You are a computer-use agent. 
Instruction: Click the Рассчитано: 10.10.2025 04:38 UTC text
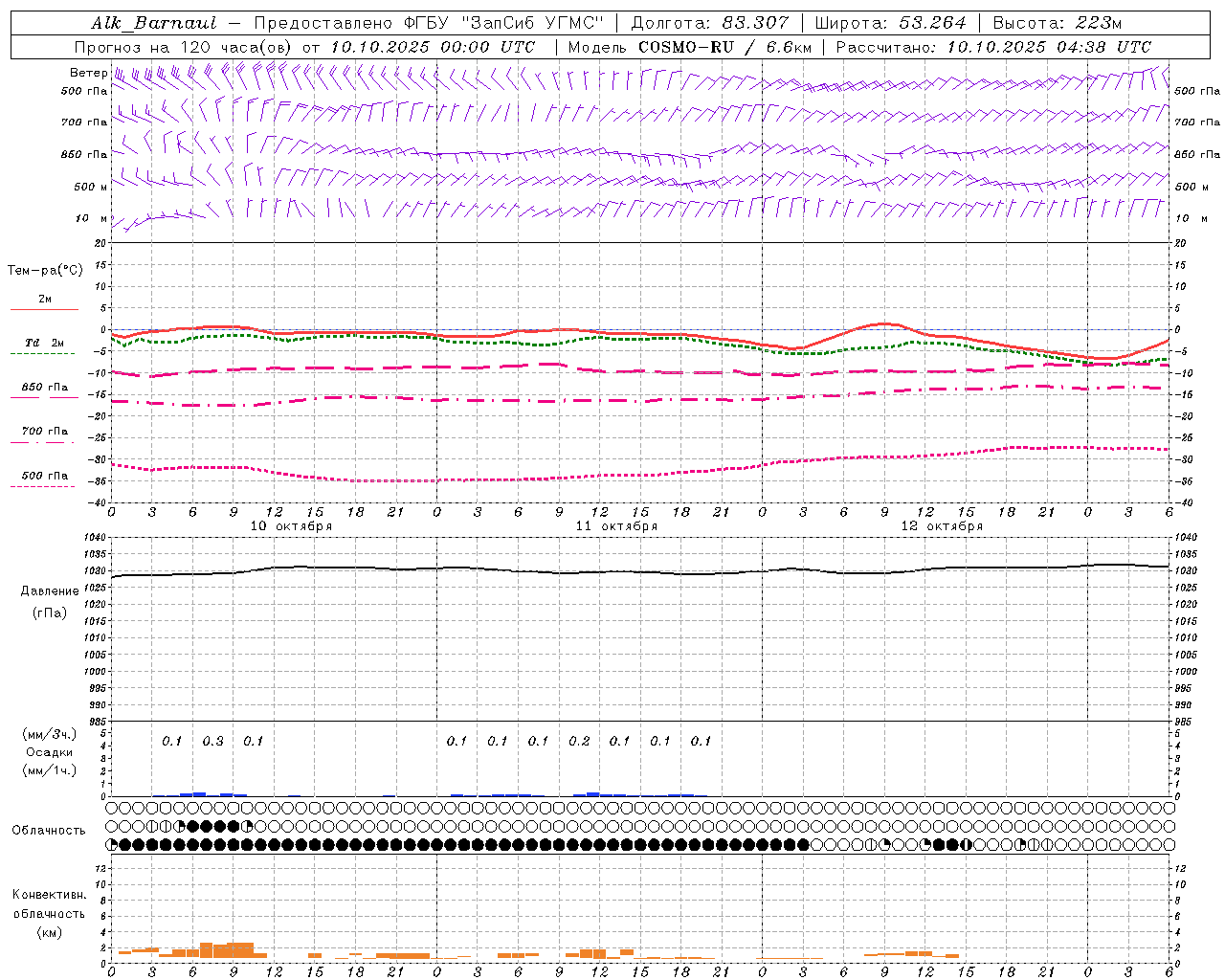[993, 47]
